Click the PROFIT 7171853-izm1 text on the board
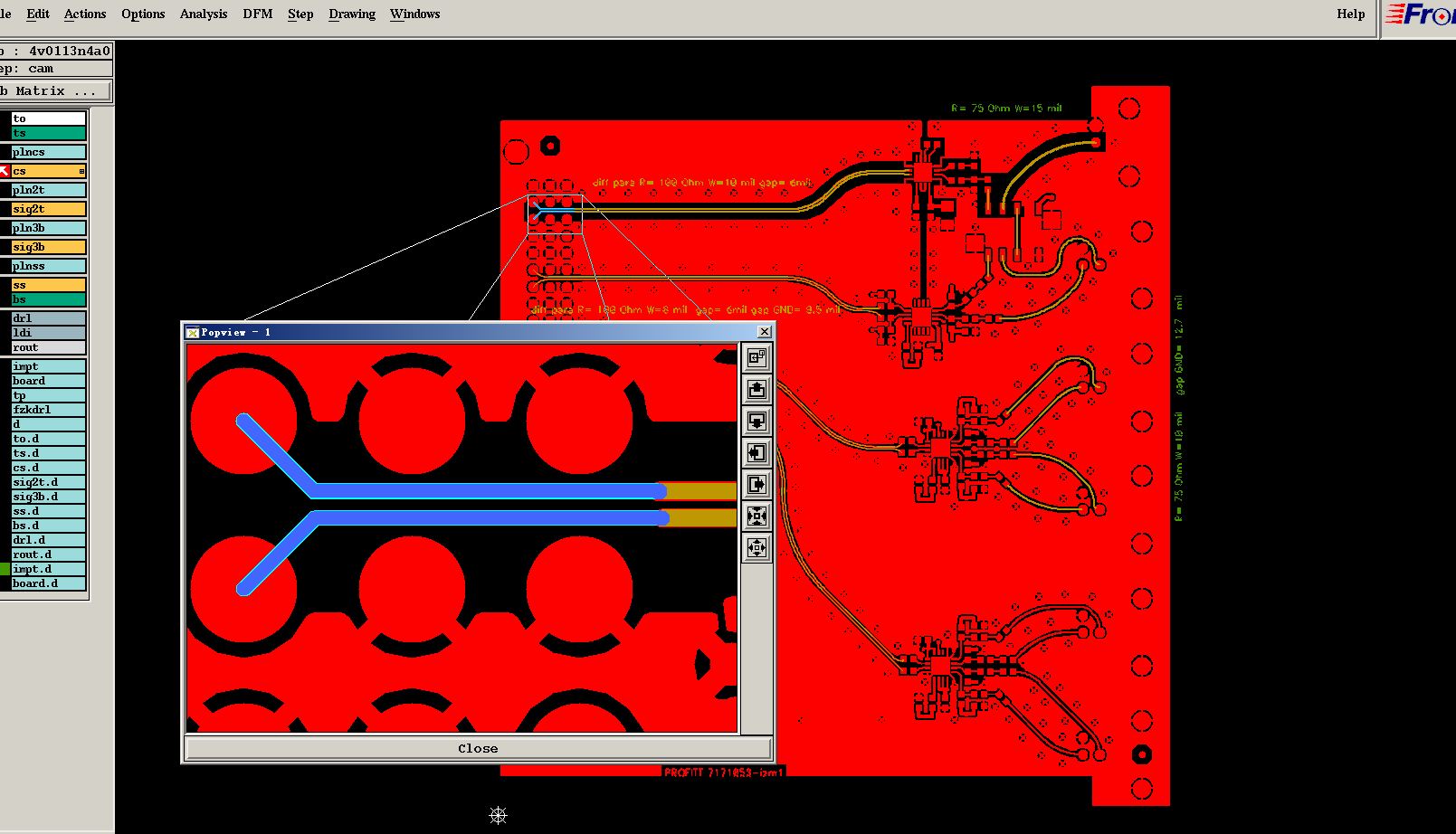Viewport: 1456px width, 834px height. tap(724, 772)
